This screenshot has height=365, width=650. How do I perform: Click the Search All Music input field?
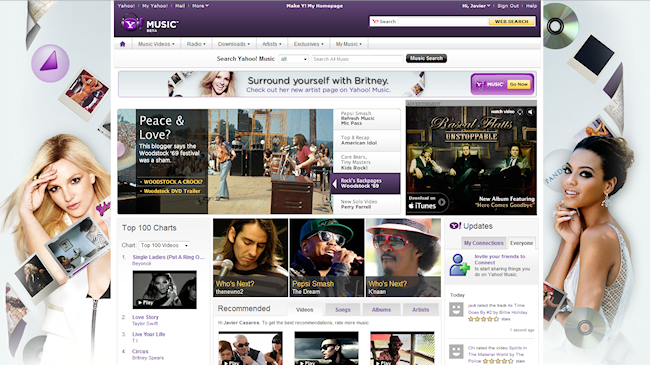(357, 59)
